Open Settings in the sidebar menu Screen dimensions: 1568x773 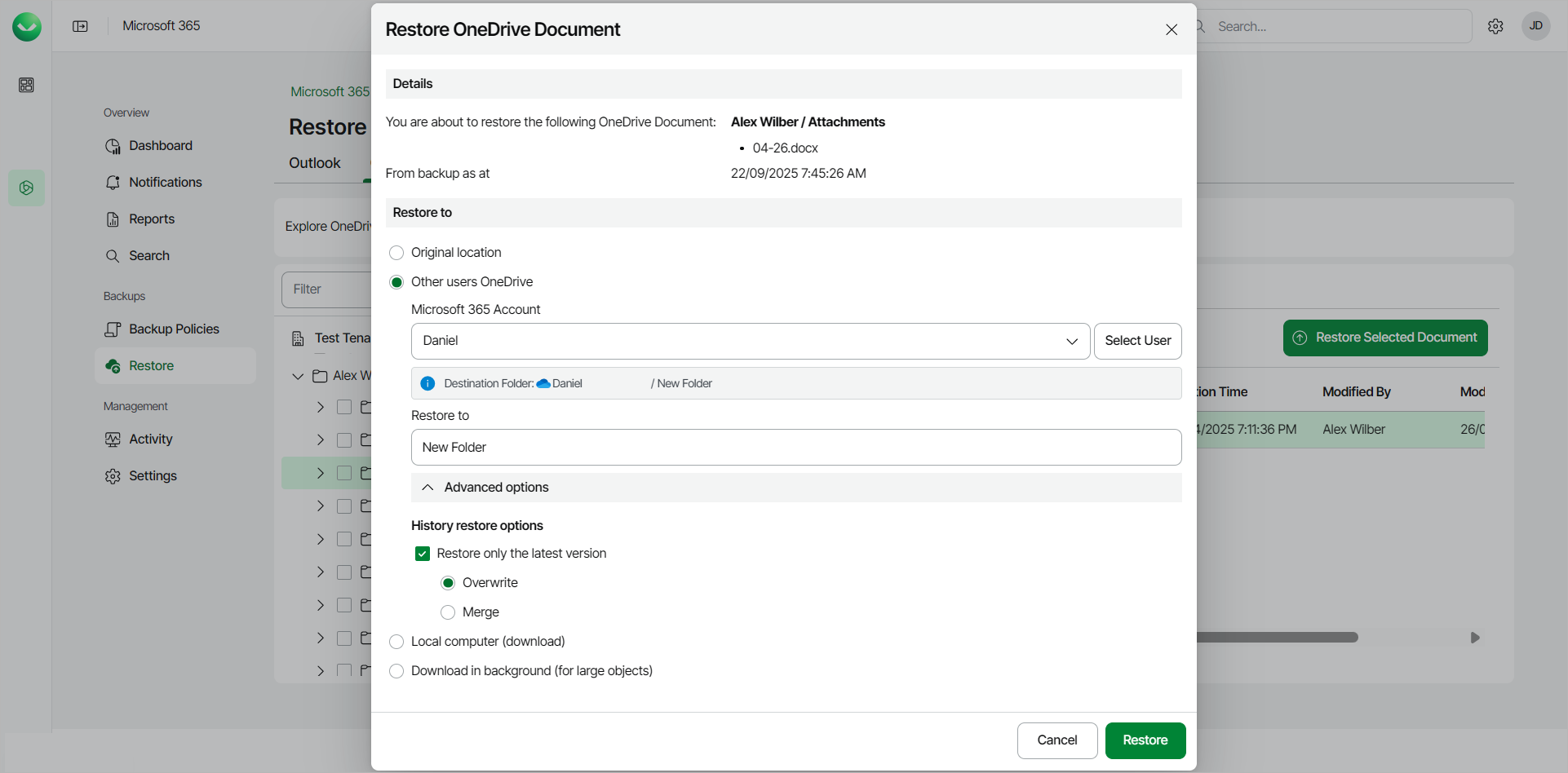153,476
